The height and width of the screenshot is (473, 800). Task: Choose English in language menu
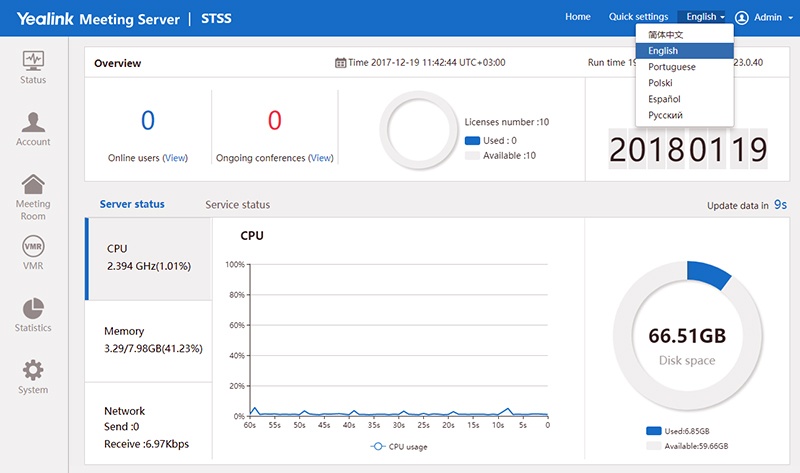pos(685,51)
